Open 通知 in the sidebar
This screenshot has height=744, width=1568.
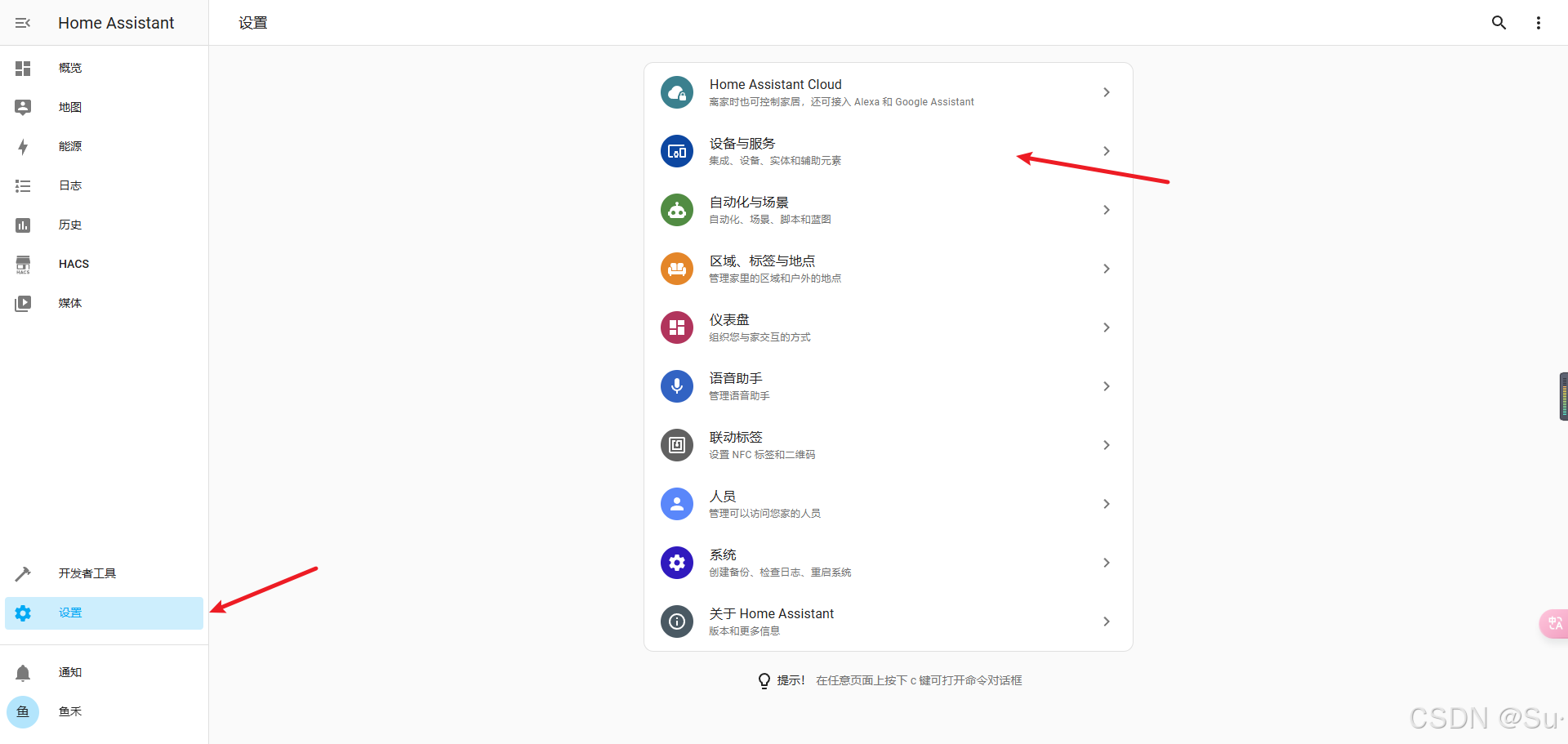(104, 672)
